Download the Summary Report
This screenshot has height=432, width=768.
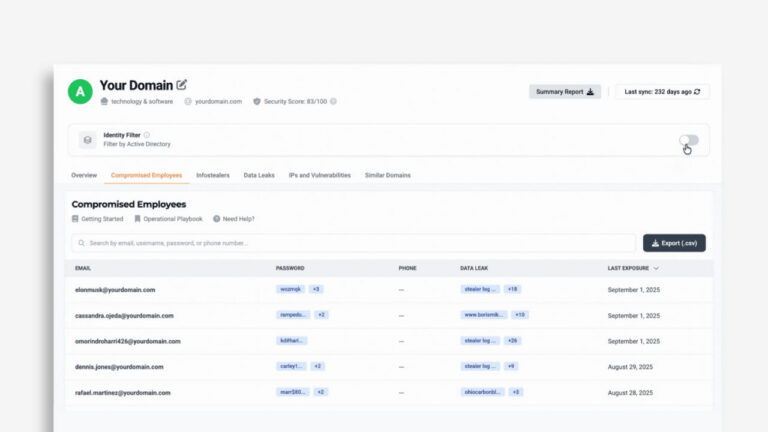point(565,92)
